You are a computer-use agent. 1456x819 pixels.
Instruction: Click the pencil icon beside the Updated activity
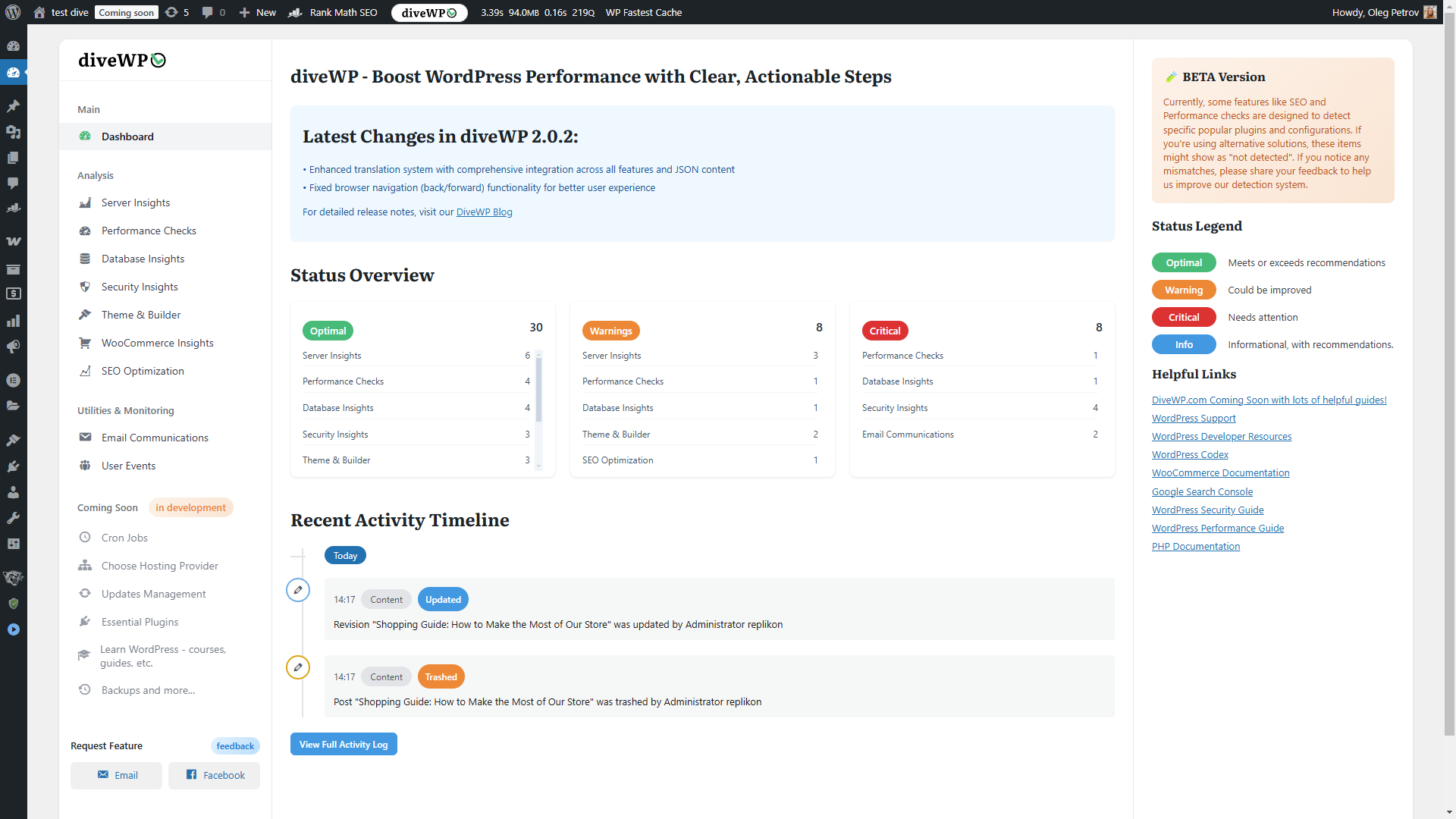click(298, 590)
